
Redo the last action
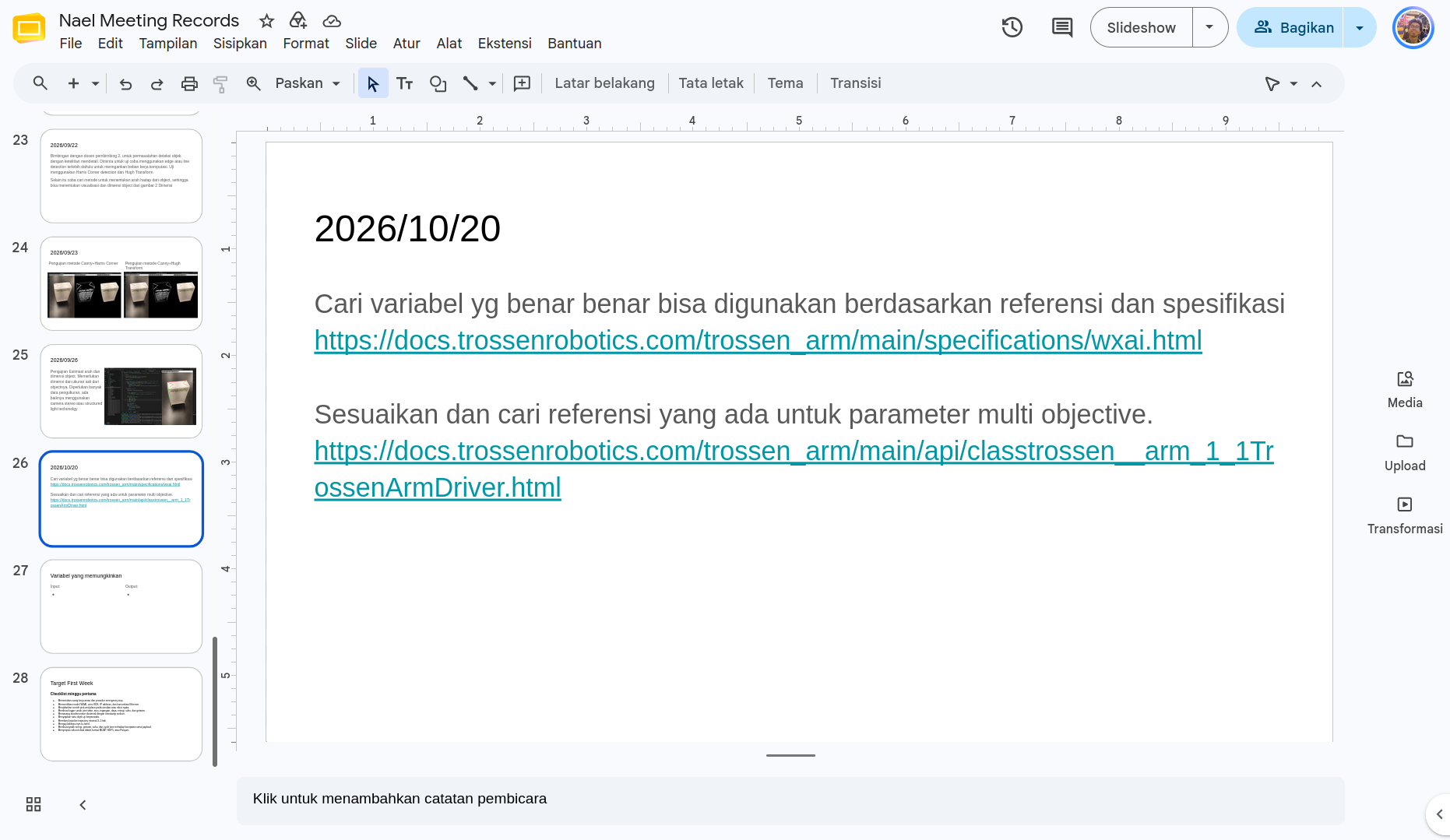[157, 83]
